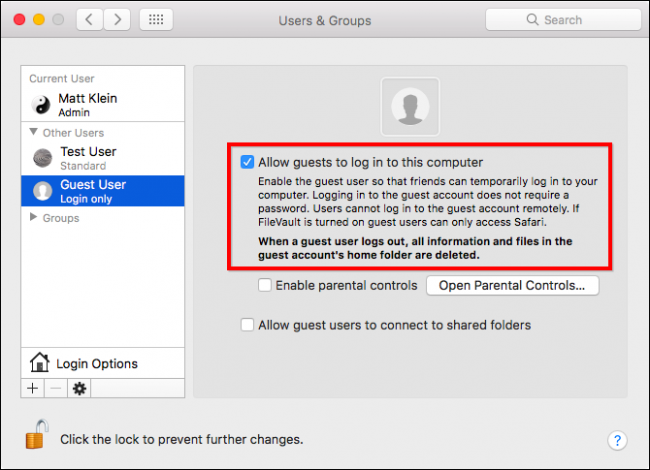650x470 pixels.
Task: Uncheck Allow guests to log in
Action: 247,162
